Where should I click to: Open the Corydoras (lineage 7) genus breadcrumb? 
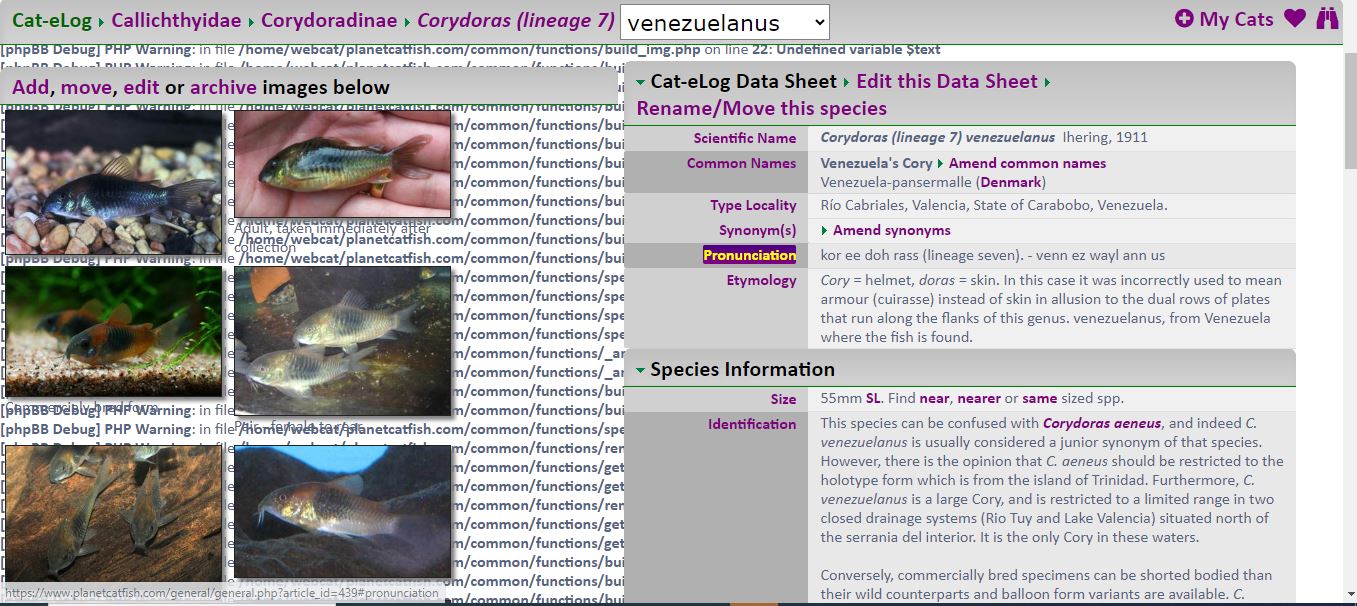tap(516, 20)
